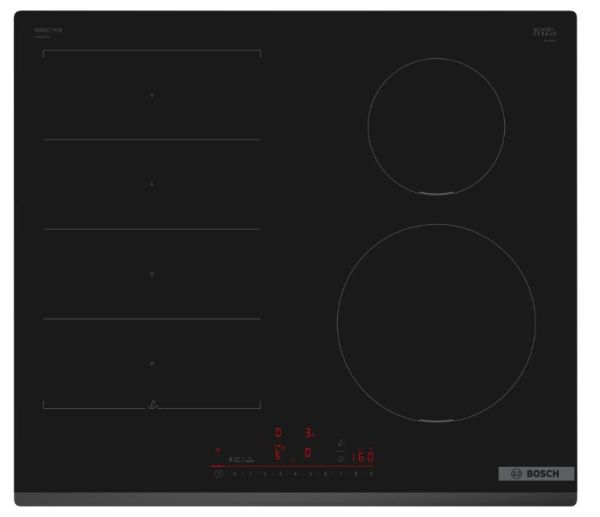Tap the flex zone symbol at bottom bracket
Screen dimensions: 600x517
click(x=152, y=405)
